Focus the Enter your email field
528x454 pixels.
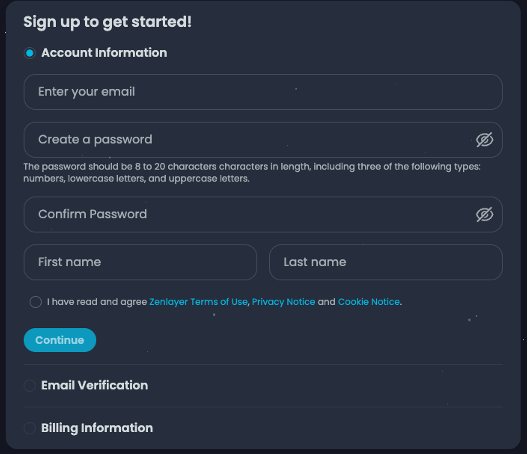click(263, 92)
